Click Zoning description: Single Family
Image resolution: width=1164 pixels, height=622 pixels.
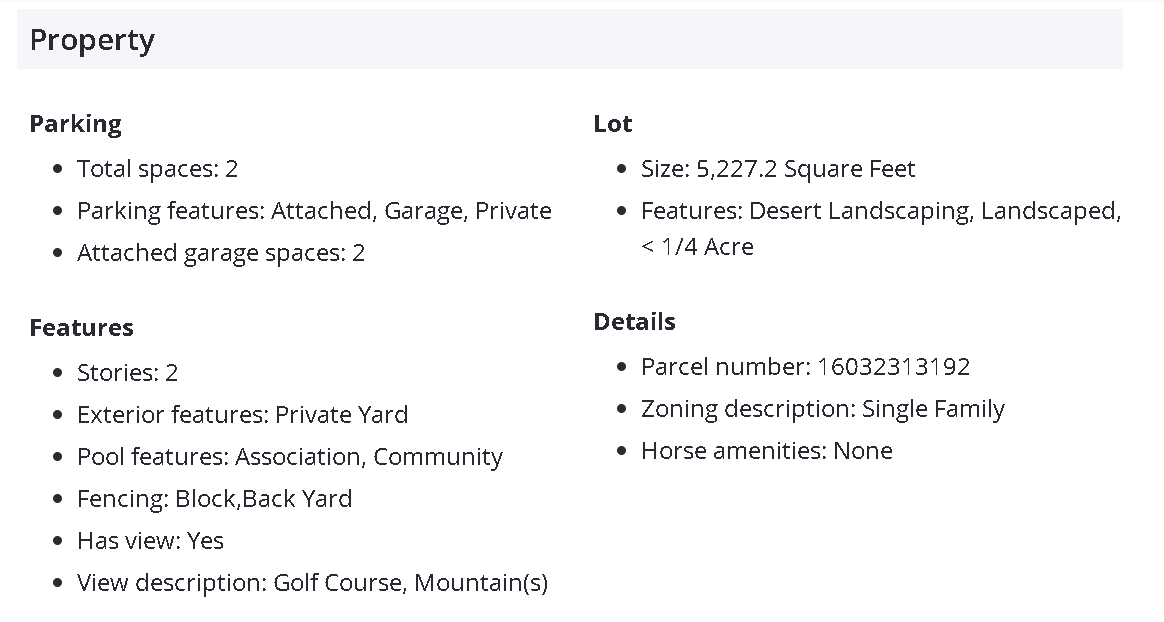pos(822,409)
